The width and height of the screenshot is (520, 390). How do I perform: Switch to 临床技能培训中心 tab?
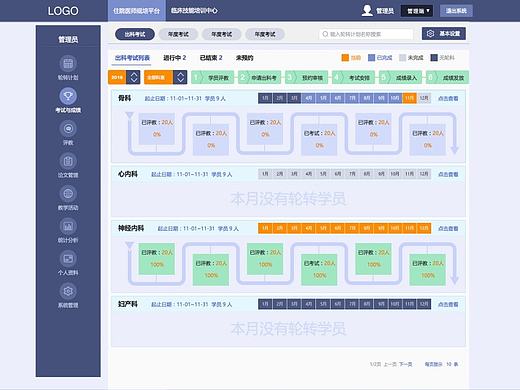pyautogui.click(x=194, y=11)
